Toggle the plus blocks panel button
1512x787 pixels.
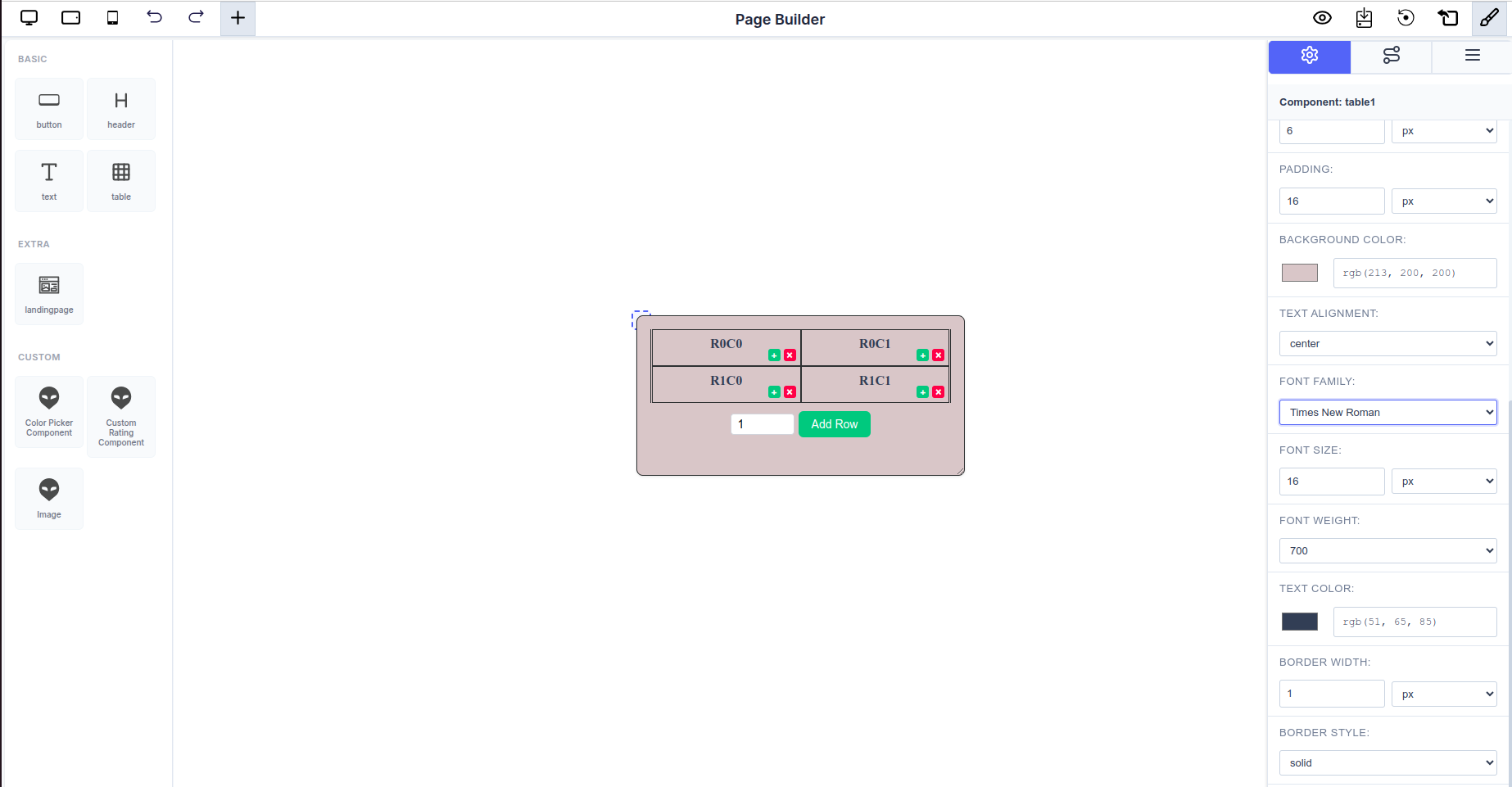pos(238,18)
